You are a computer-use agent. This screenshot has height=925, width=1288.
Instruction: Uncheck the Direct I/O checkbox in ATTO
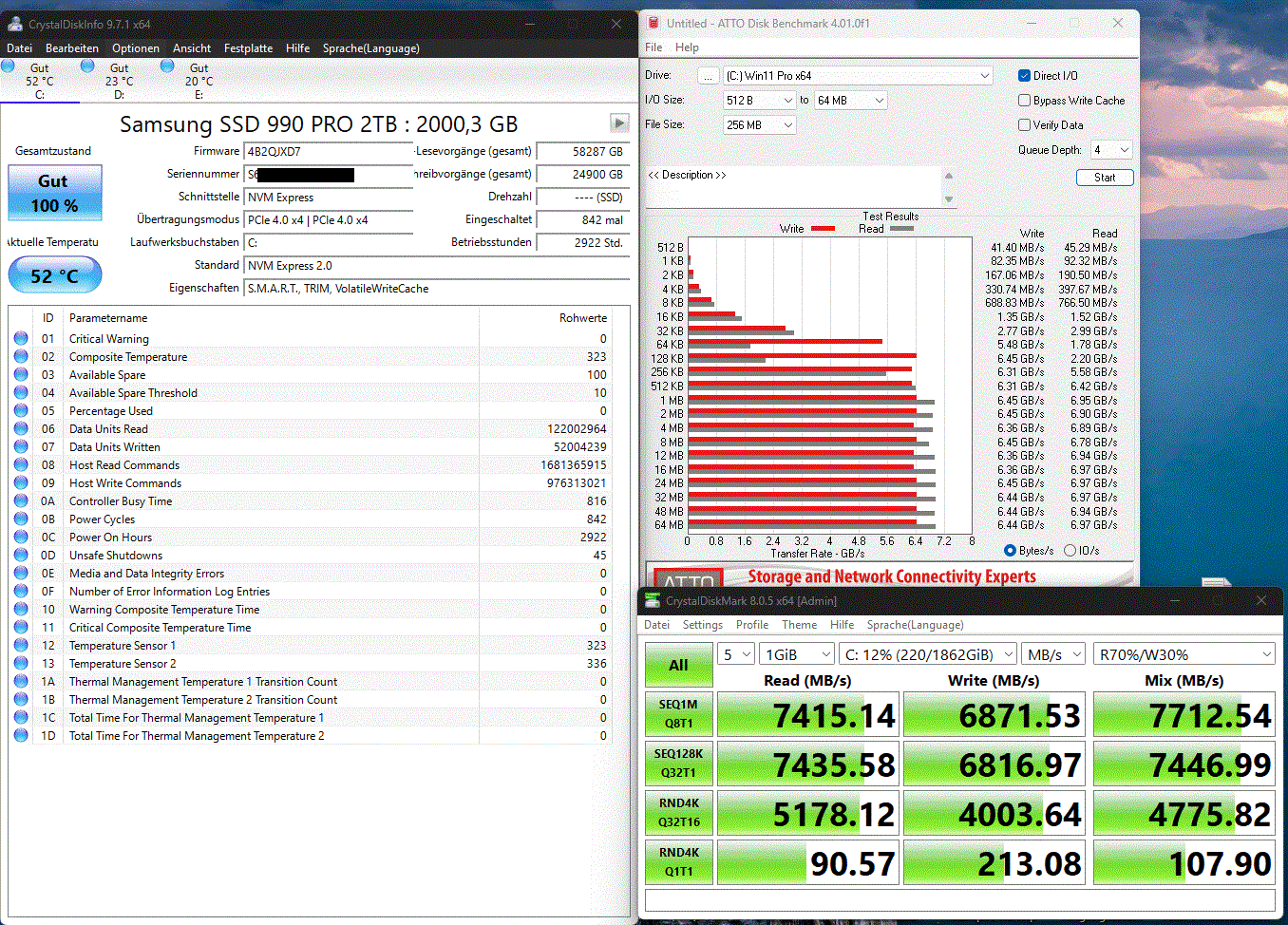coord(1024,75)
